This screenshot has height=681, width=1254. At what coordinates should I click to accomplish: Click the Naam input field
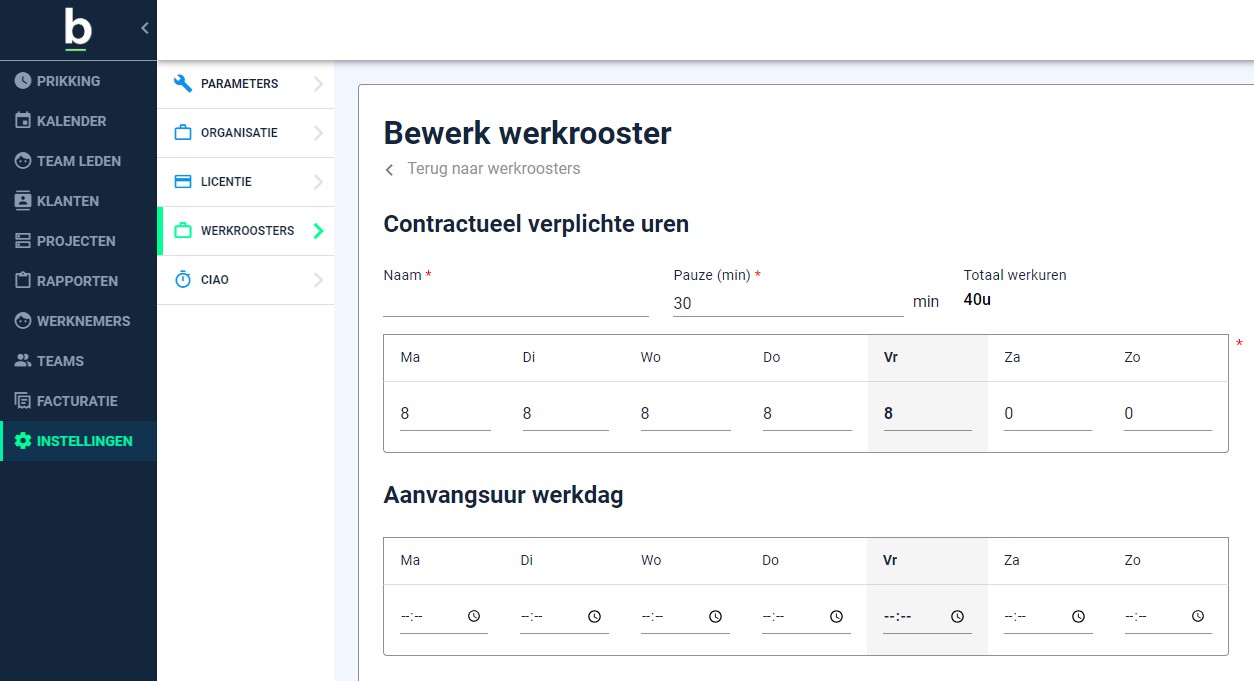(515, 302)
